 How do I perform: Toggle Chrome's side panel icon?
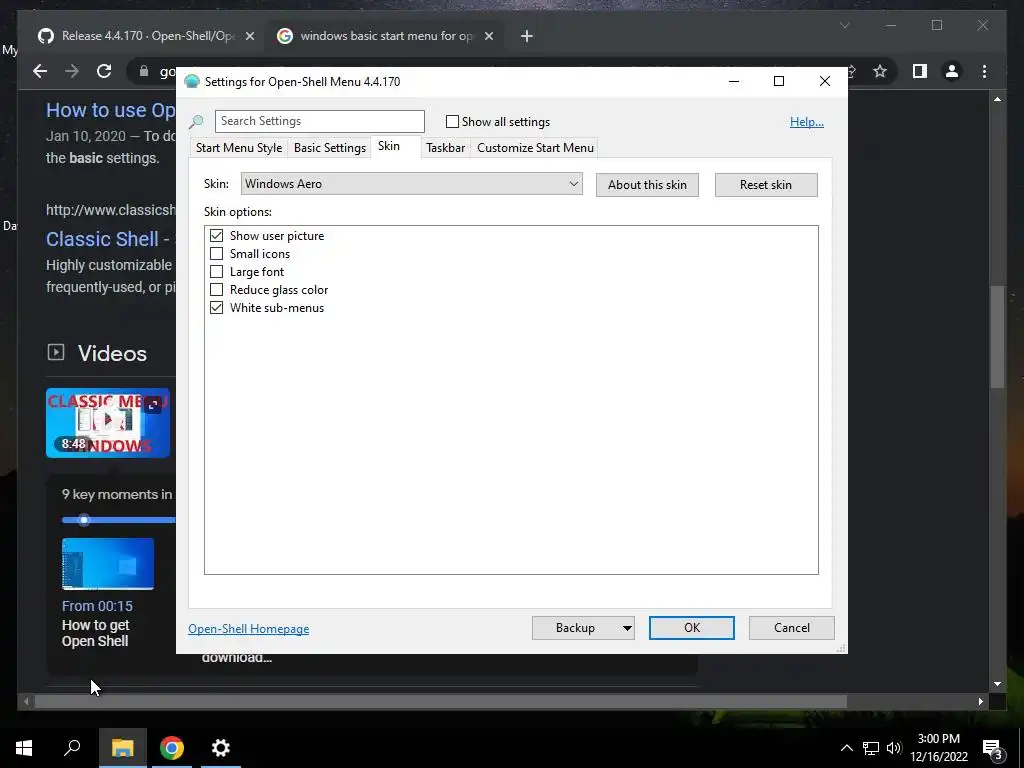pos(920,71)
